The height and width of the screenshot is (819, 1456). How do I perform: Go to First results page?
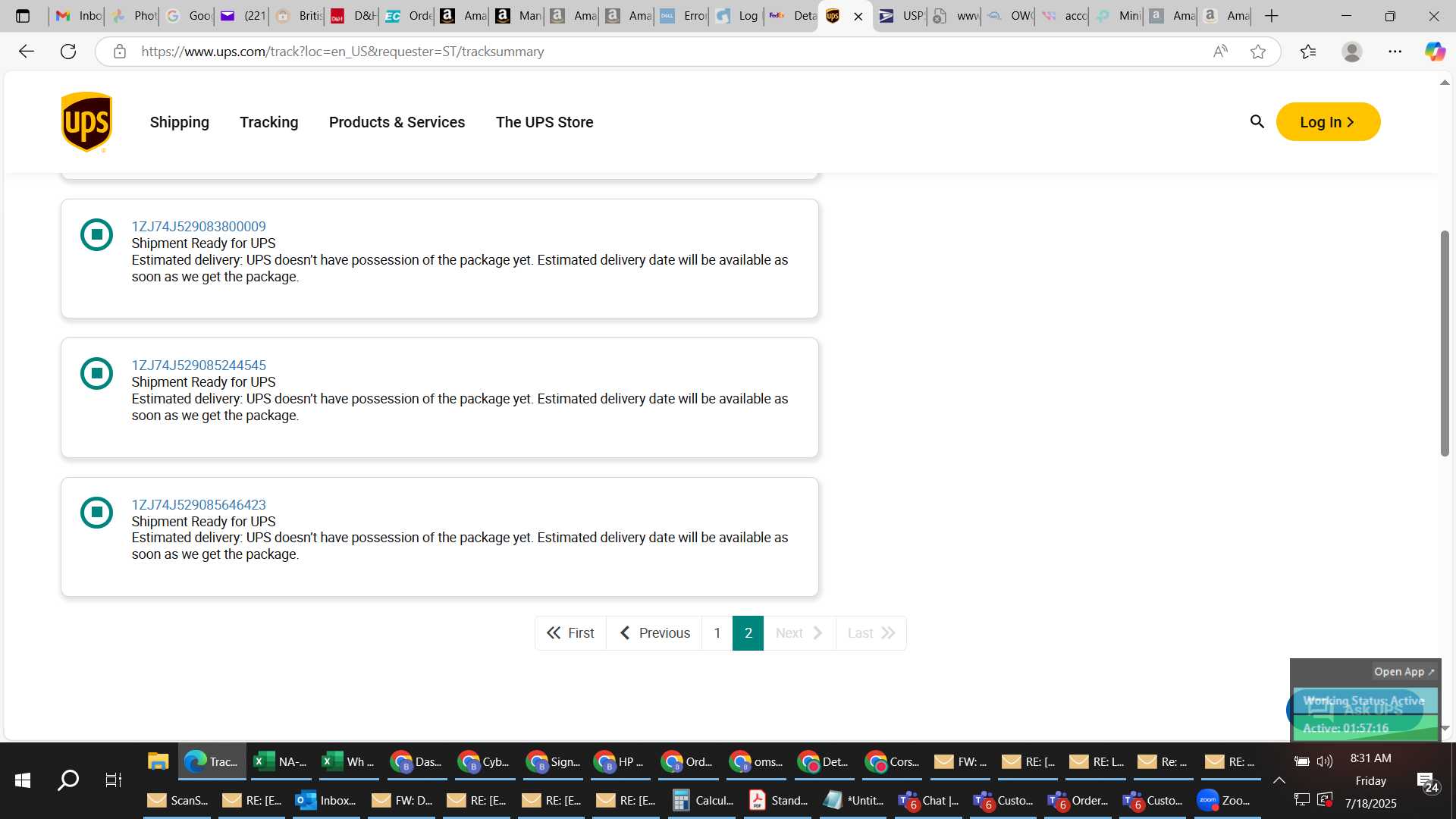coord(570,633)
